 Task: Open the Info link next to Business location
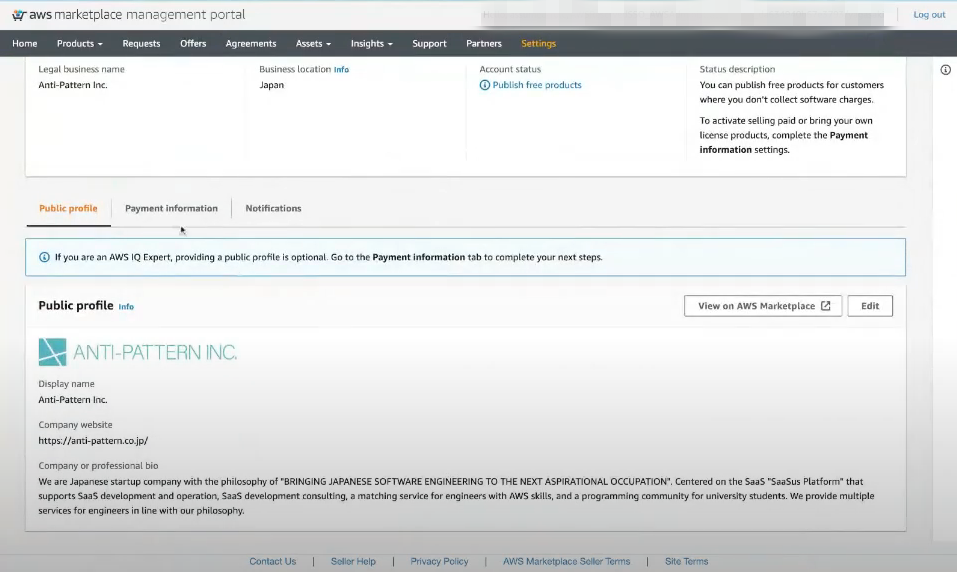pos(341,70)
